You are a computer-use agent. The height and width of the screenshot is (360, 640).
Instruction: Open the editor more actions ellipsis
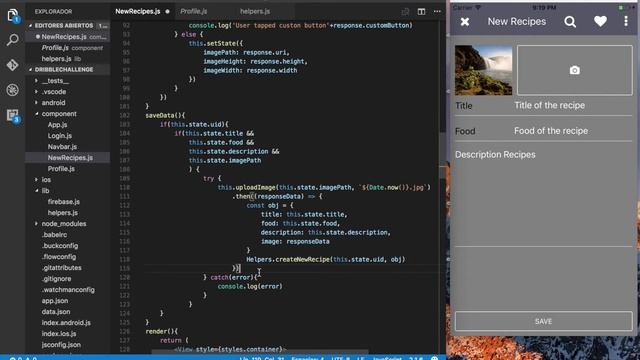click(437, 11)
